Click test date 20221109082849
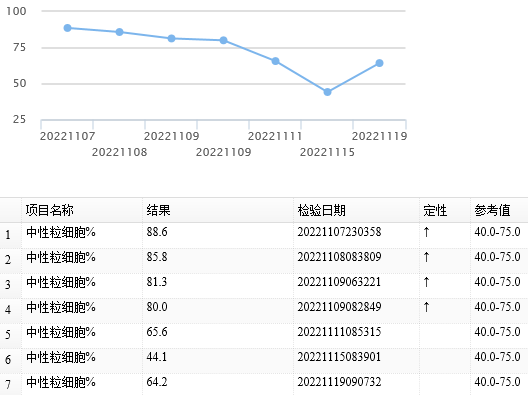 339,307
